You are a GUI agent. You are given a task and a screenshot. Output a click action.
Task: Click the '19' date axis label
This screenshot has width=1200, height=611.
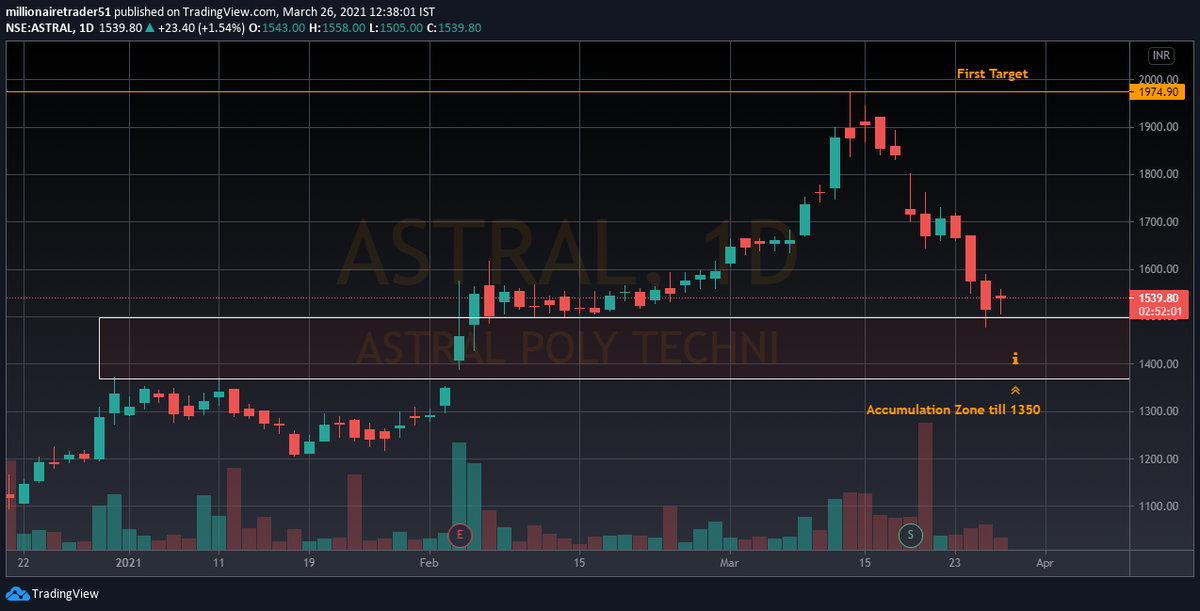click(309, 564)
